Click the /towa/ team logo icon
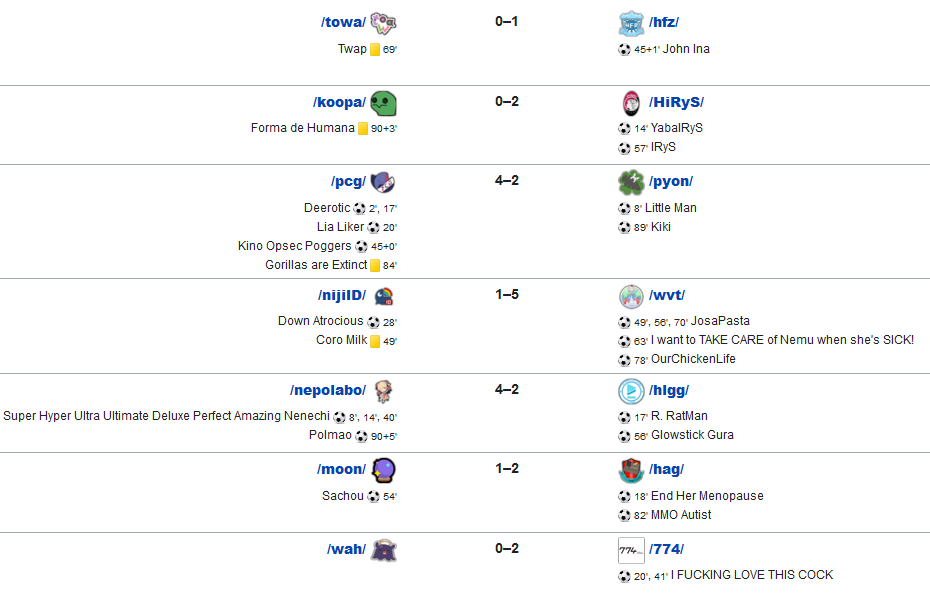This screenshot has height=599, width=930. [383, 23]
